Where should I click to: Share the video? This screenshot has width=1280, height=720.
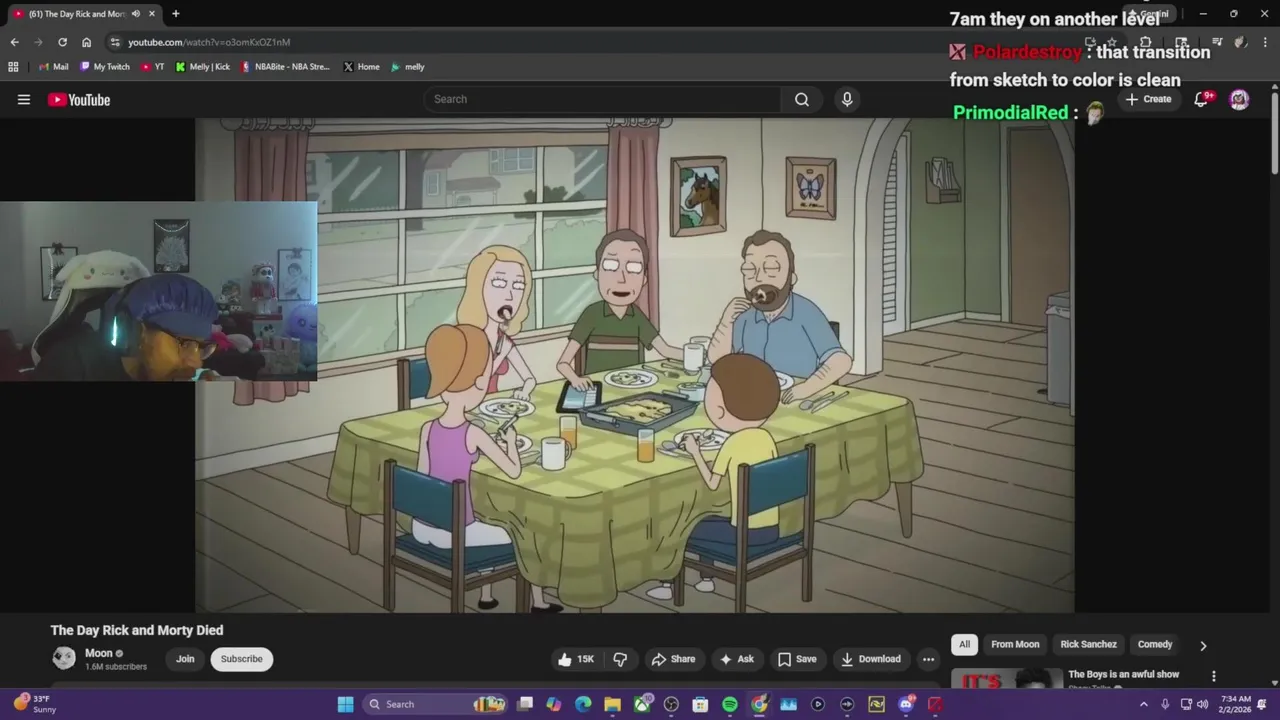(673, 659)
